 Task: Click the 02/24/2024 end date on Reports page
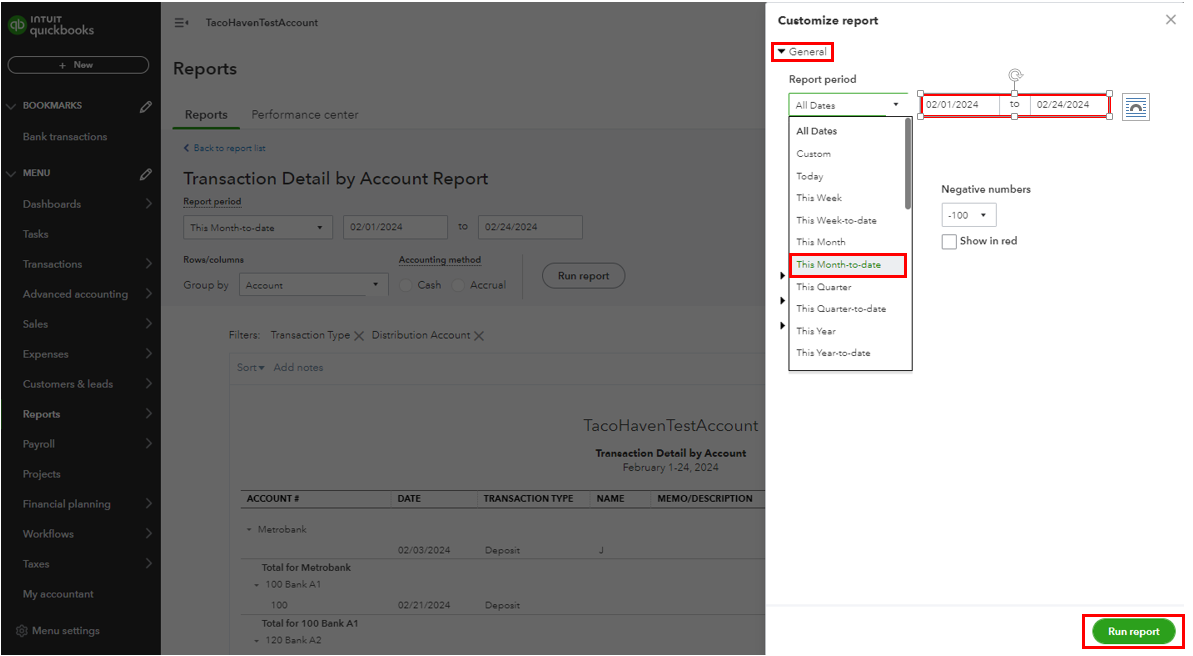point(530,228)
